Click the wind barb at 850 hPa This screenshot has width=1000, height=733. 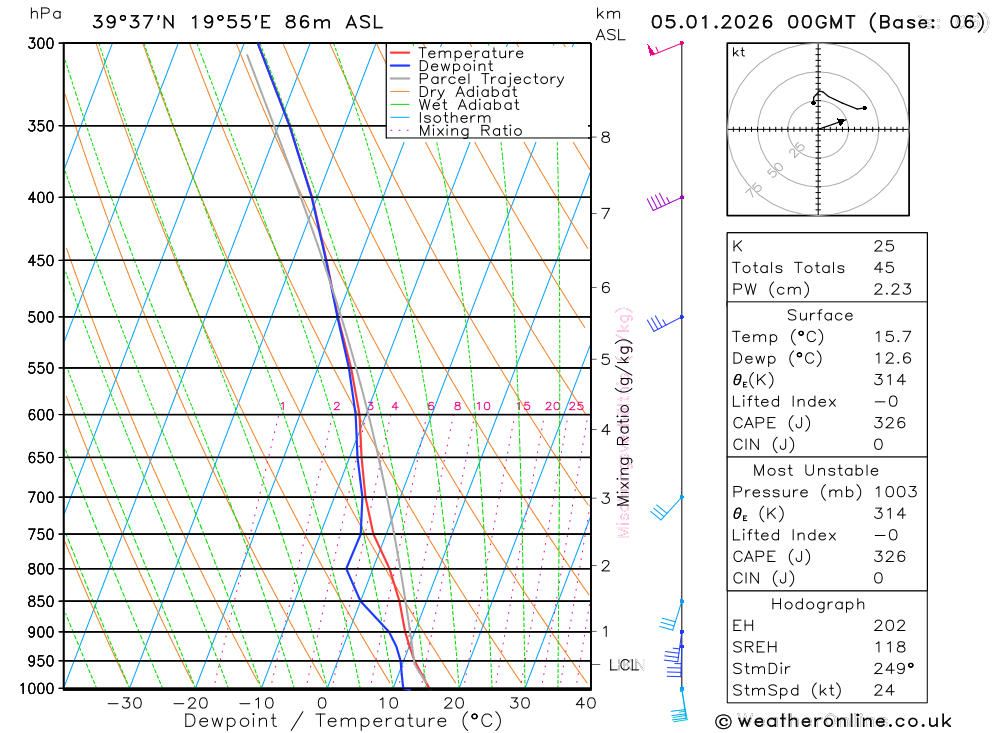click(672, 615)
